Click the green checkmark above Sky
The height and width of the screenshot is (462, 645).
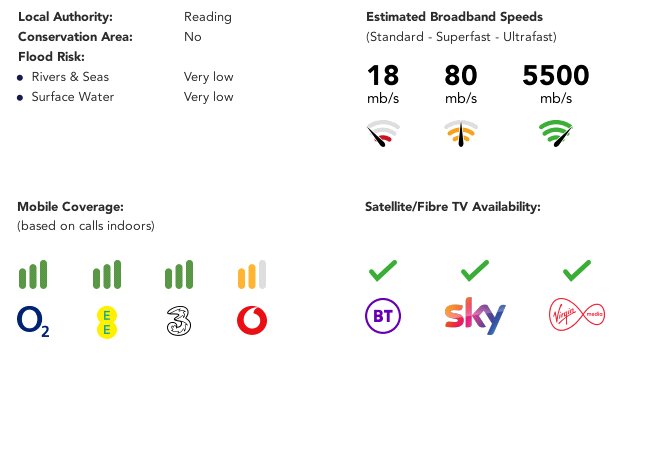(475, 271)
